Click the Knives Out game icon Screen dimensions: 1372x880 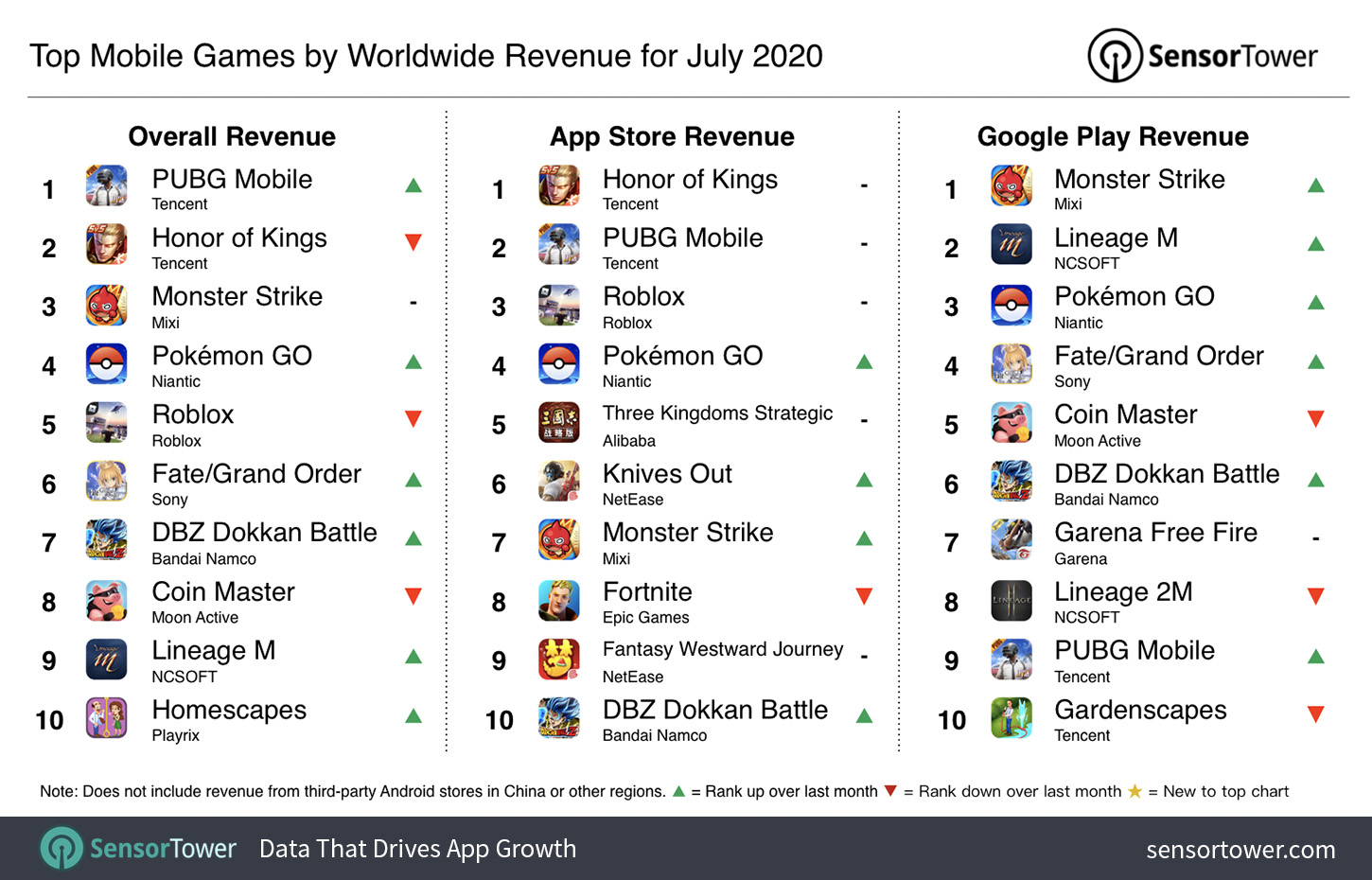point(558,482)
